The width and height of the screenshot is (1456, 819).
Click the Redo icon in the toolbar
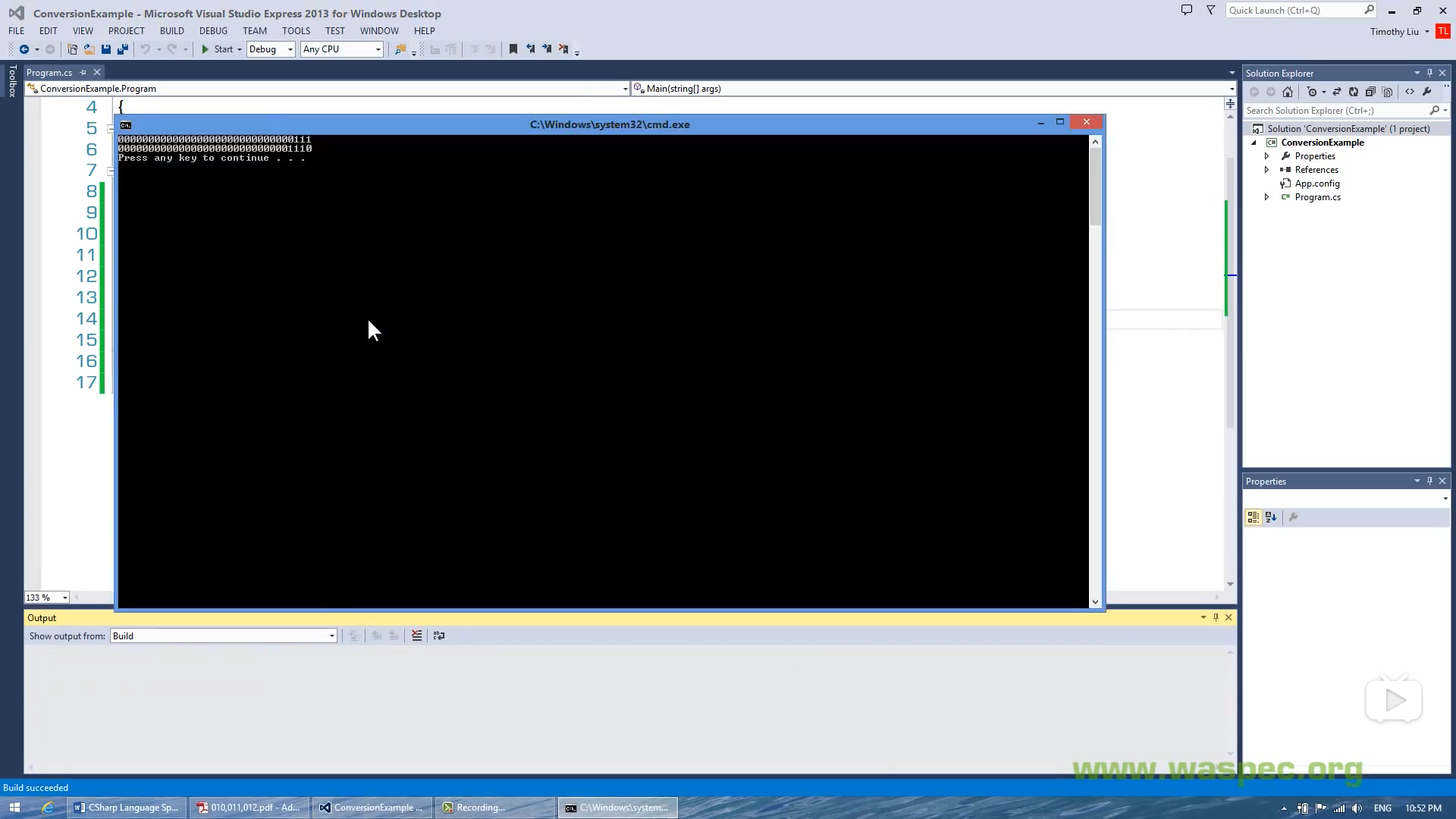tap(171, 49)
